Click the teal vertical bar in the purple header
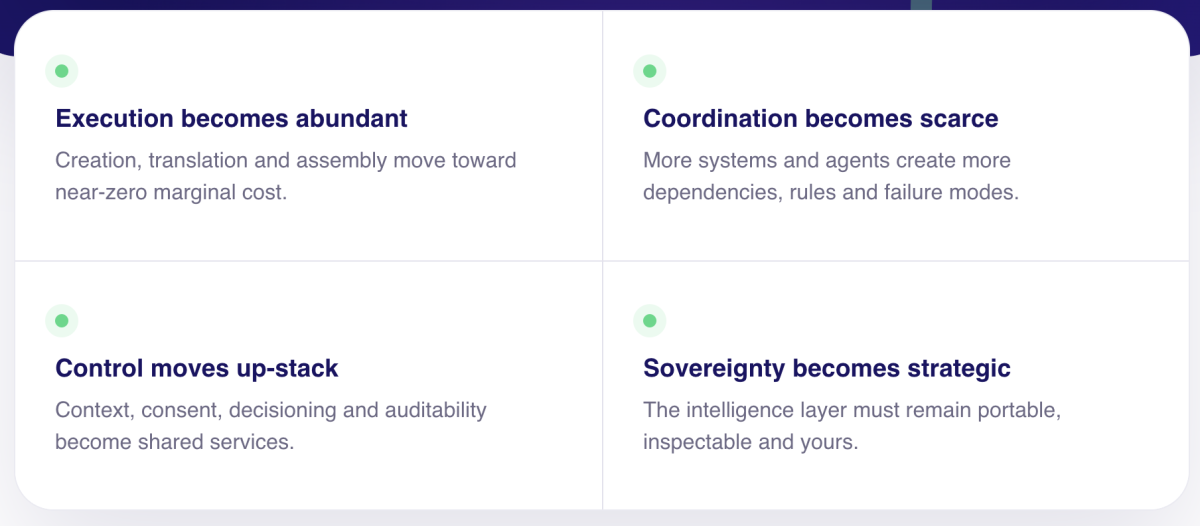Viewport: 1200px width, 526px height. pos(921,5)
